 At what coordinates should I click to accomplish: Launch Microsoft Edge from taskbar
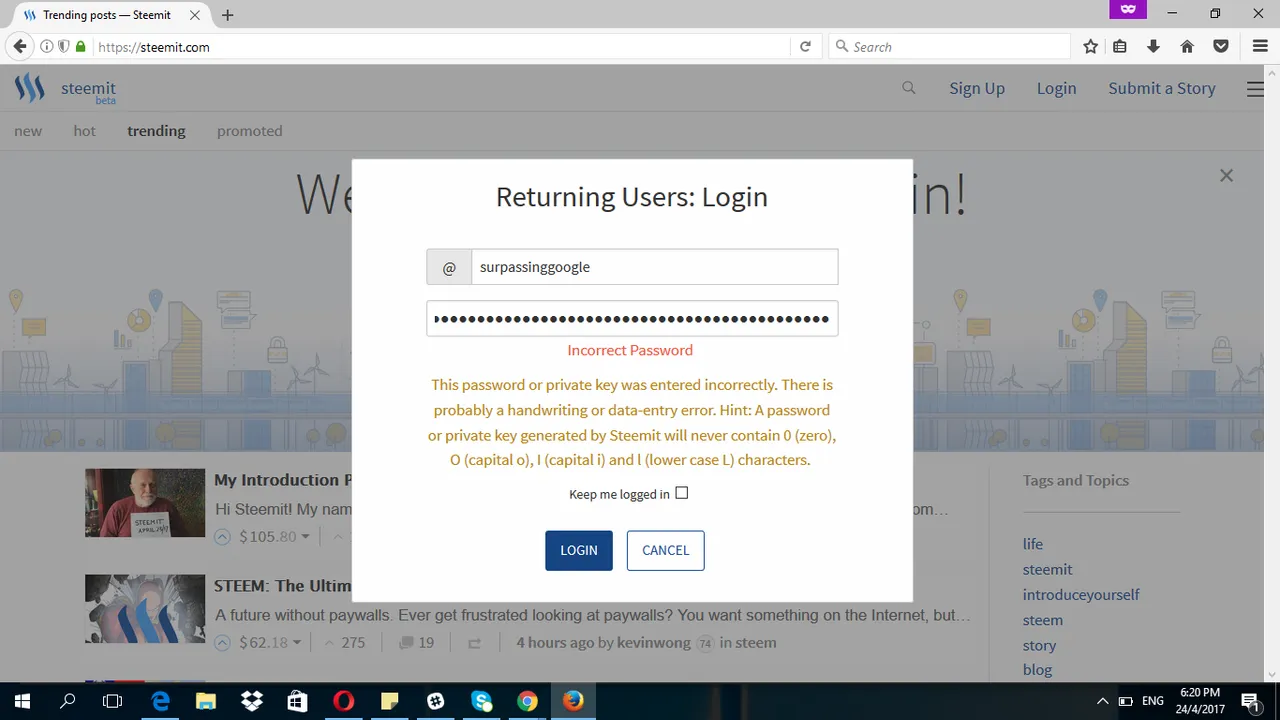click(x=160, y=701)
